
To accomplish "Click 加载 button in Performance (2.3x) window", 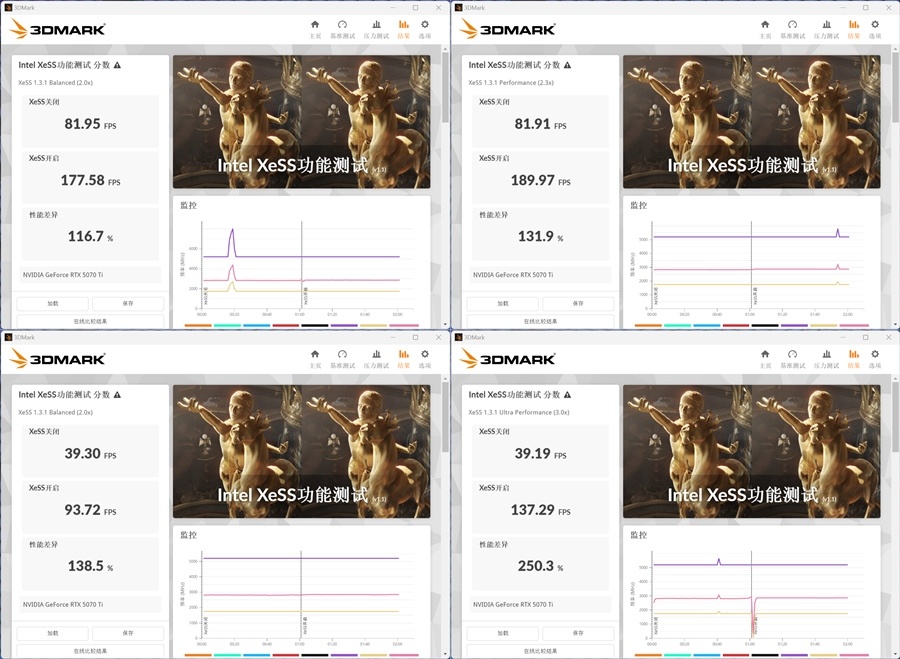I will 503,303.
